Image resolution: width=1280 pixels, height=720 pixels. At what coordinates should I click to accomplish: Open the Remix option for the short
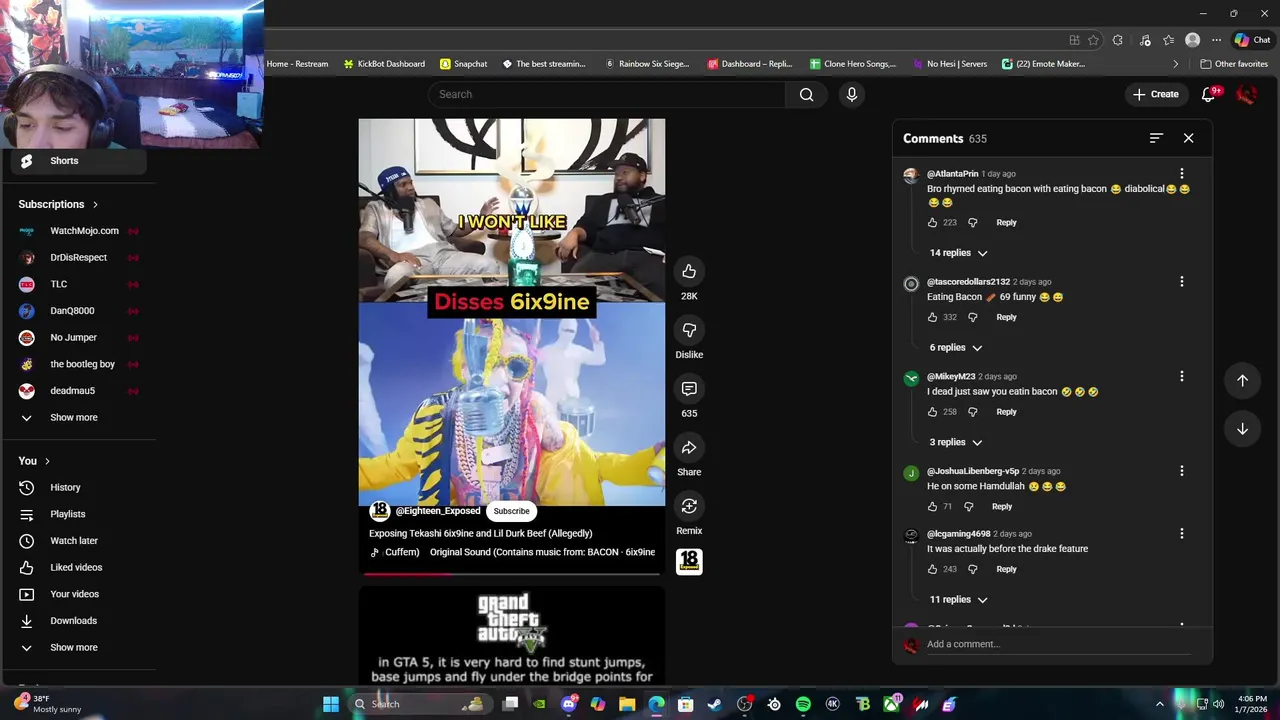[x=689, y=506]
